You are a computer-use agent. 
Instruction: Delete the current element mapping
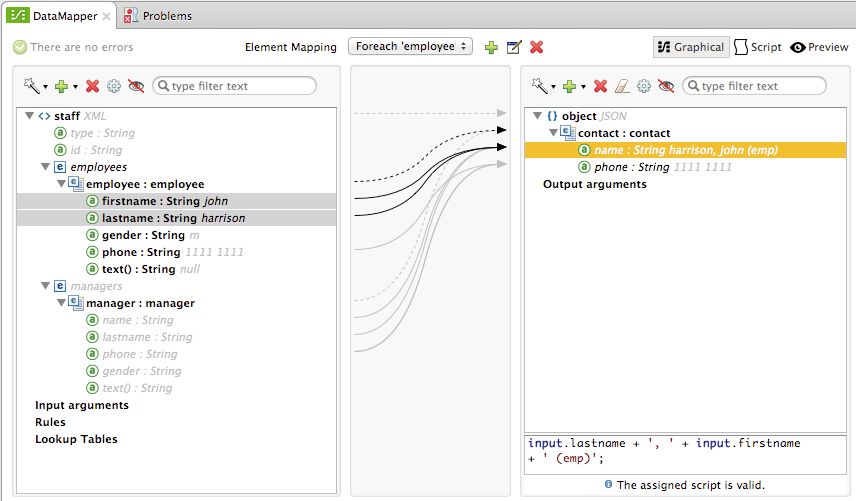pyautogui.click(x=537, y=47)
